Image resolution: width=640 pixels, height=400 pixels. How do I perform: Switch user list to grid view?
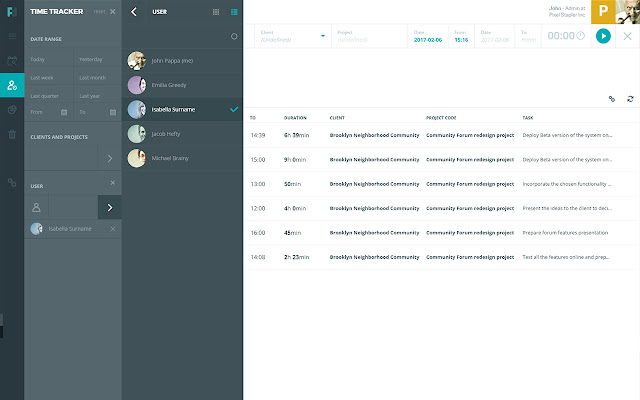coord(216,12)
